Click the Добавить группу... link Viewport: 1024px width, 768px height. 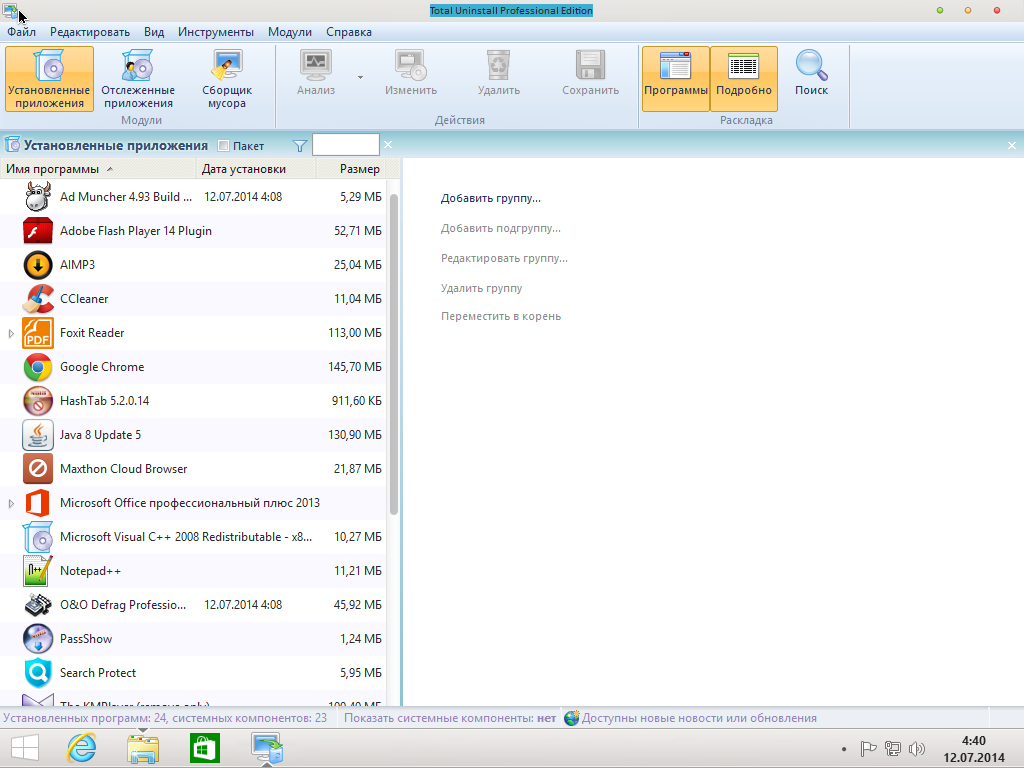pyautogui.click(x=490, y=198)
